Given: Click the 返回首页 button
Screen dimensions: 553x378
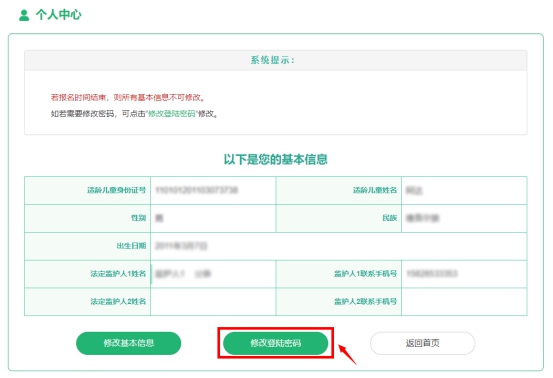Looking at the screenshot, I should [x=423, y=343].
